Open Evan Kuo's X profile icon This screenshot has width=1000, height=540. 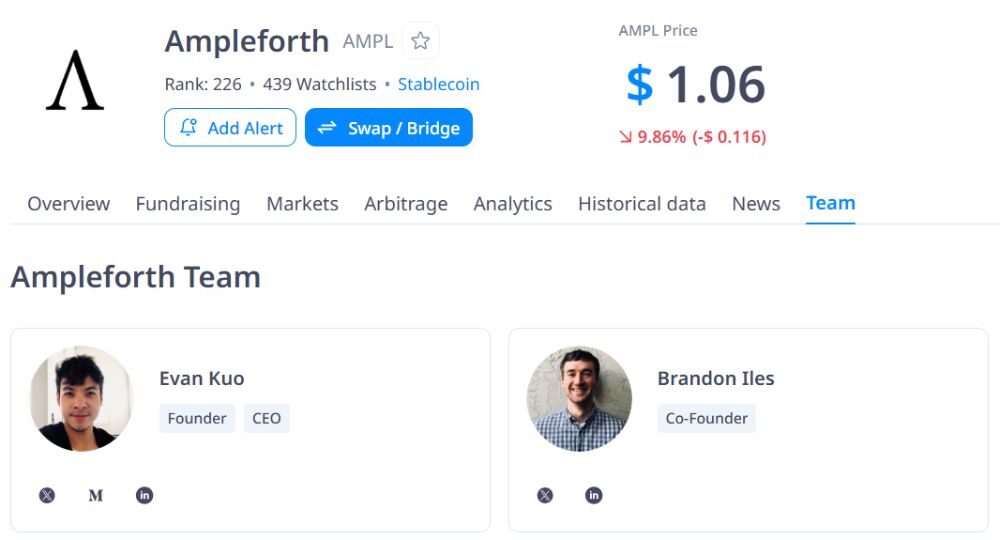tap(47, 495)
